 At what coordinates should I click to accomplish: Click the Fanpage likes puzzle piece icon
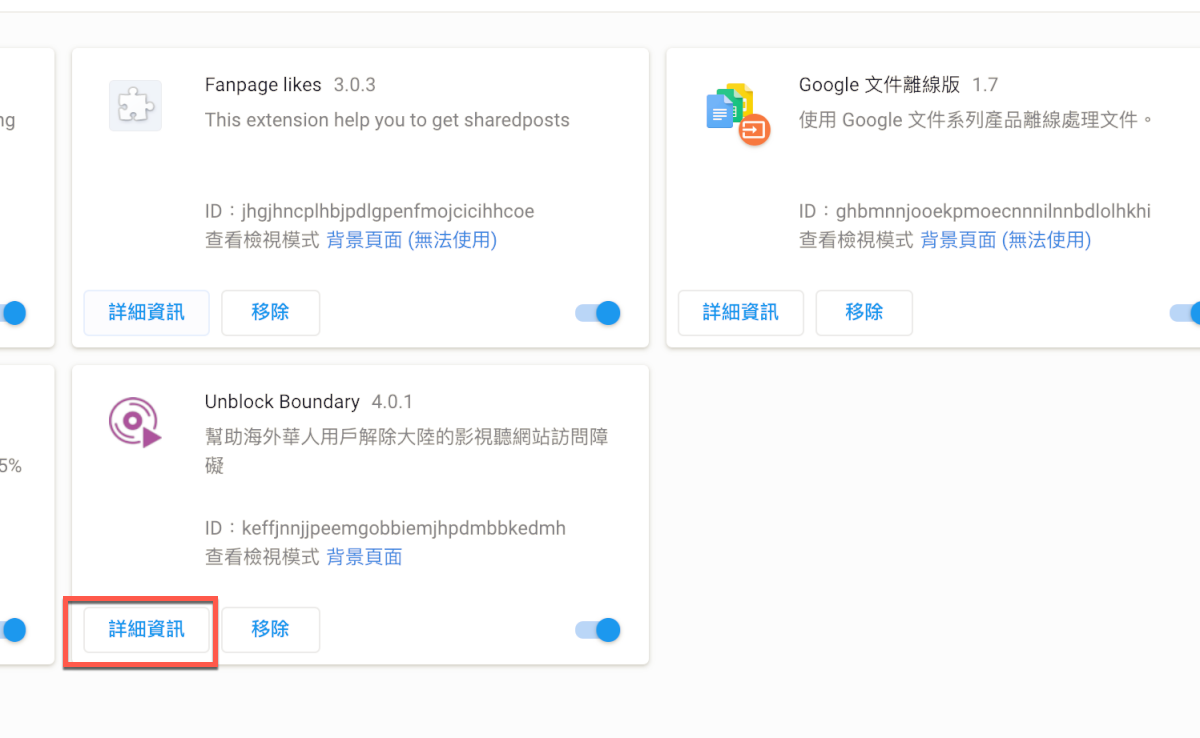135,105
